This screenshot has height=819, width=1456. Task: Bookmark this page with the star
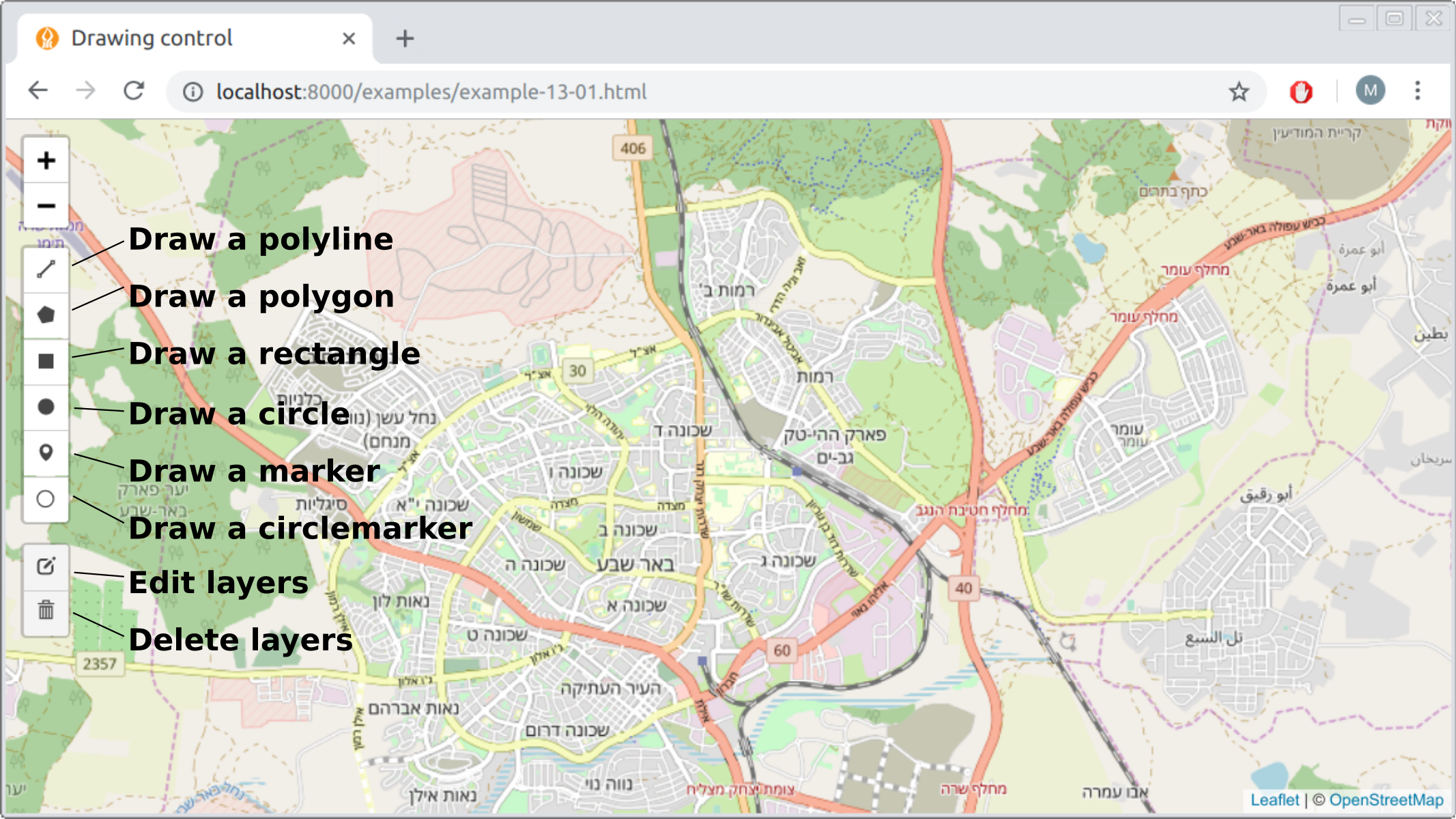click(x=1238, y=91)
